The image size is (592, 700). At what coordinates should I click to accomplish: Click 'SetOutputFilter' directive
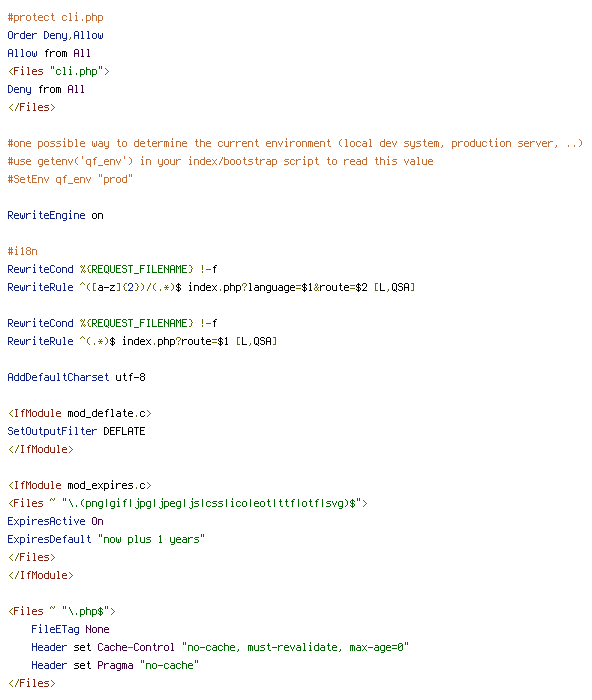[52, 431]
